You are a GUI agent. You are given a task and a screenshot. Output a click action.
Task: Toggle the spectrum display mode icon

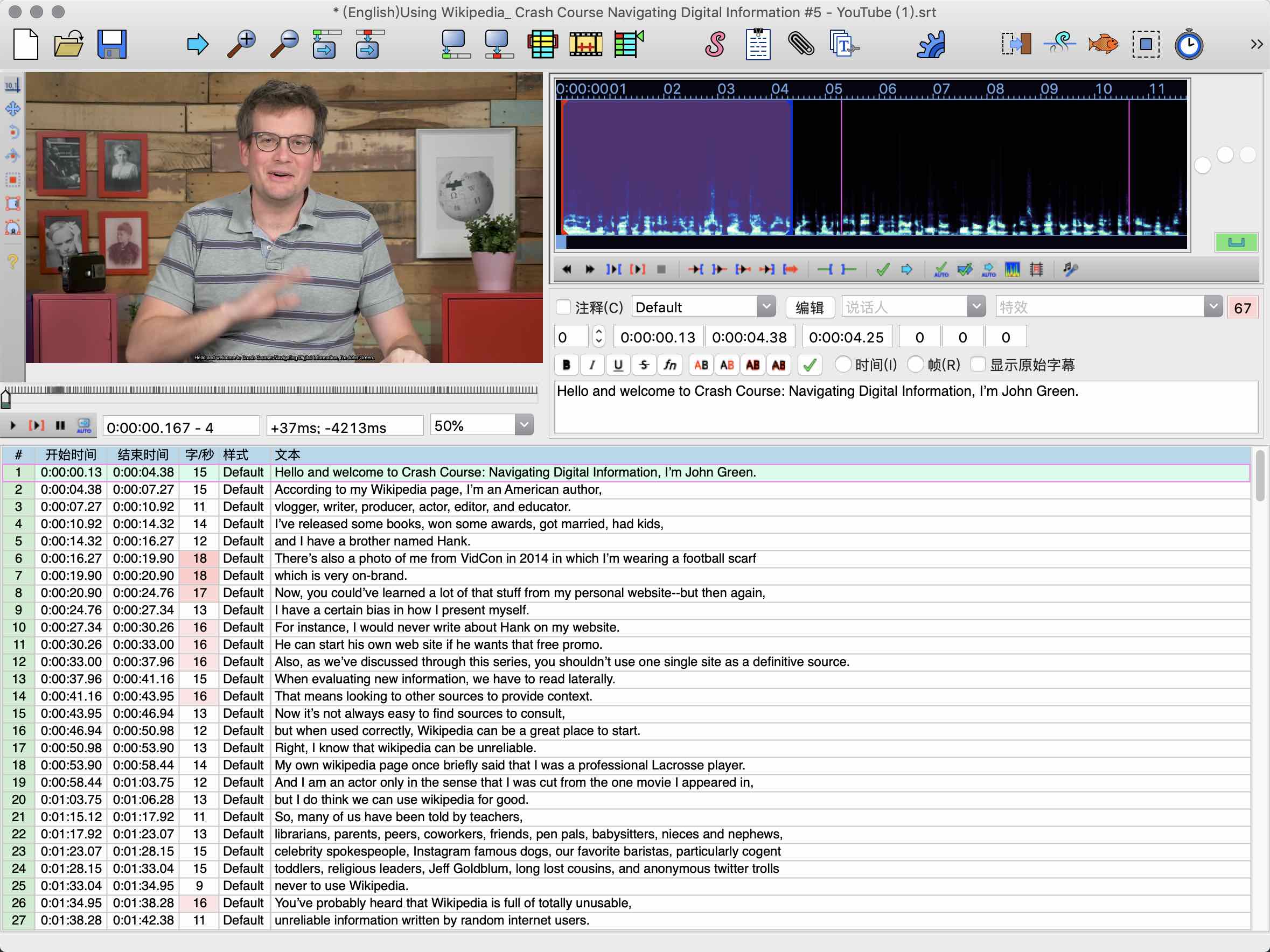1012,269
